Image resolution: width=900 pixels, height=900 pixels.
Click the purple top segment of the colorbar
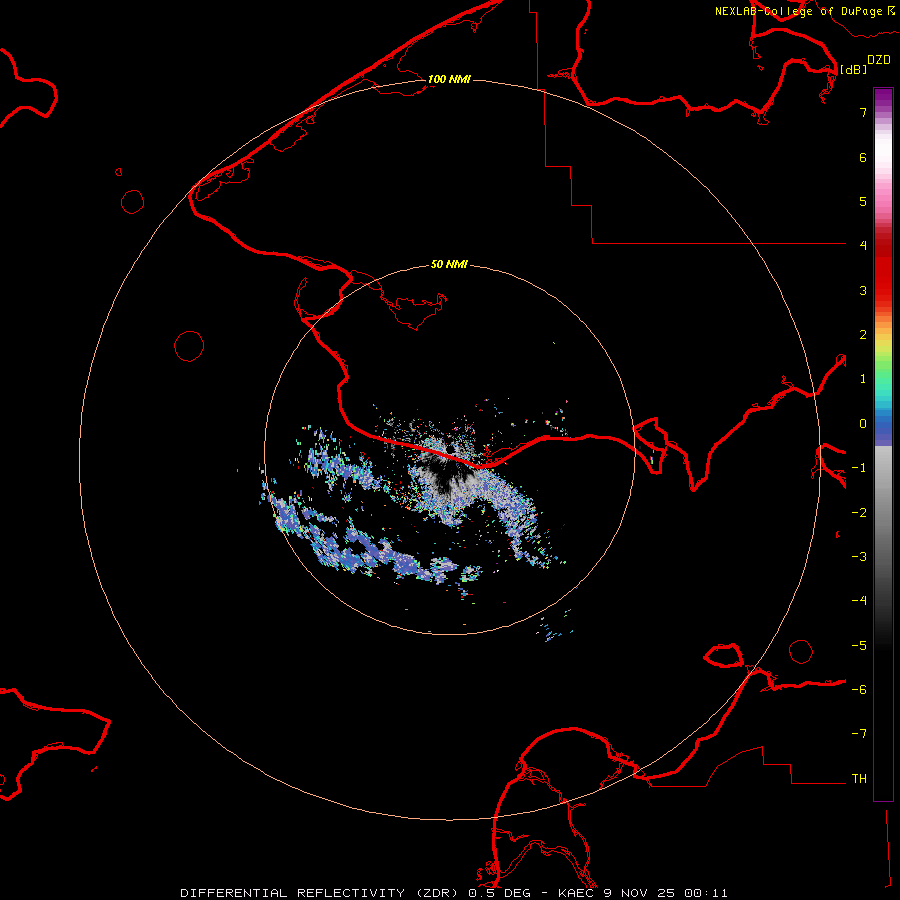pos(883,99)
